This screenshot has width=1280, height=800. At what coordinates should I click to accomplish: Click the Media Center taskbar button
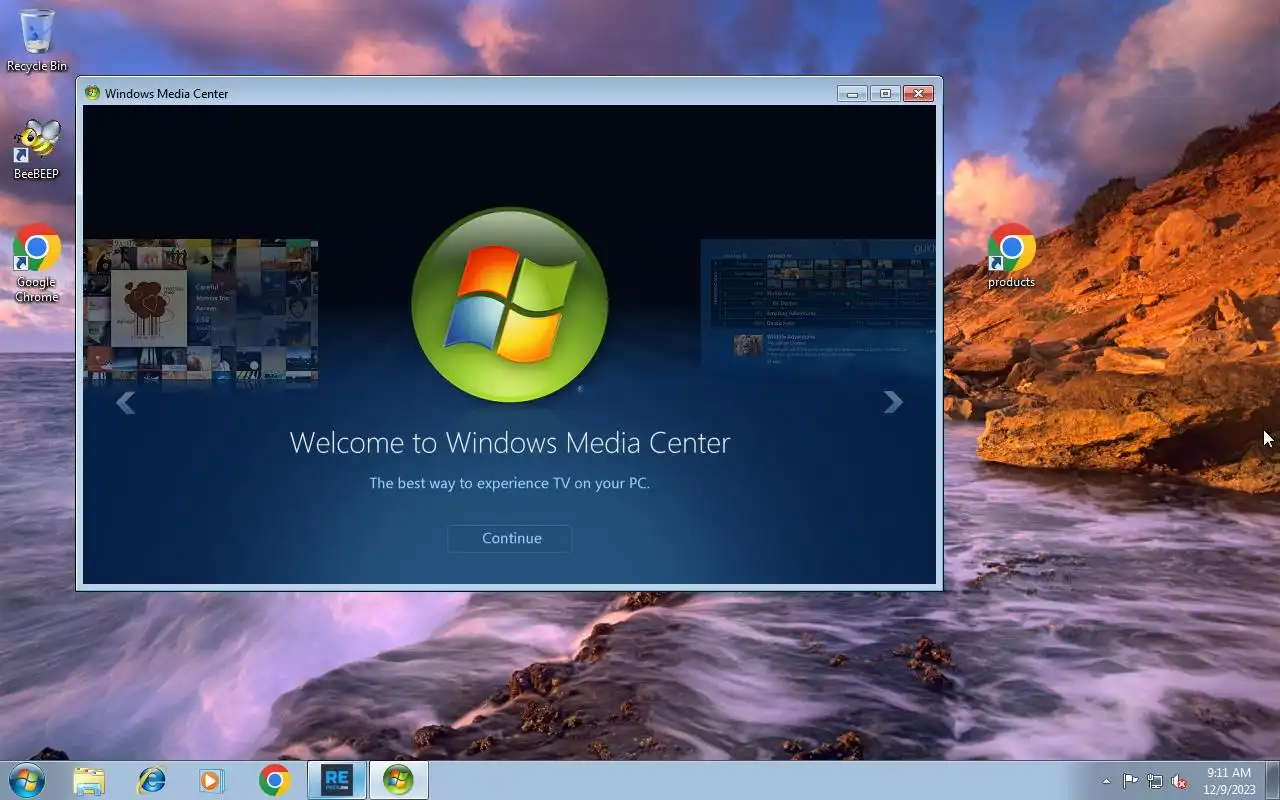pyautogui.click(x=398, y=780)
